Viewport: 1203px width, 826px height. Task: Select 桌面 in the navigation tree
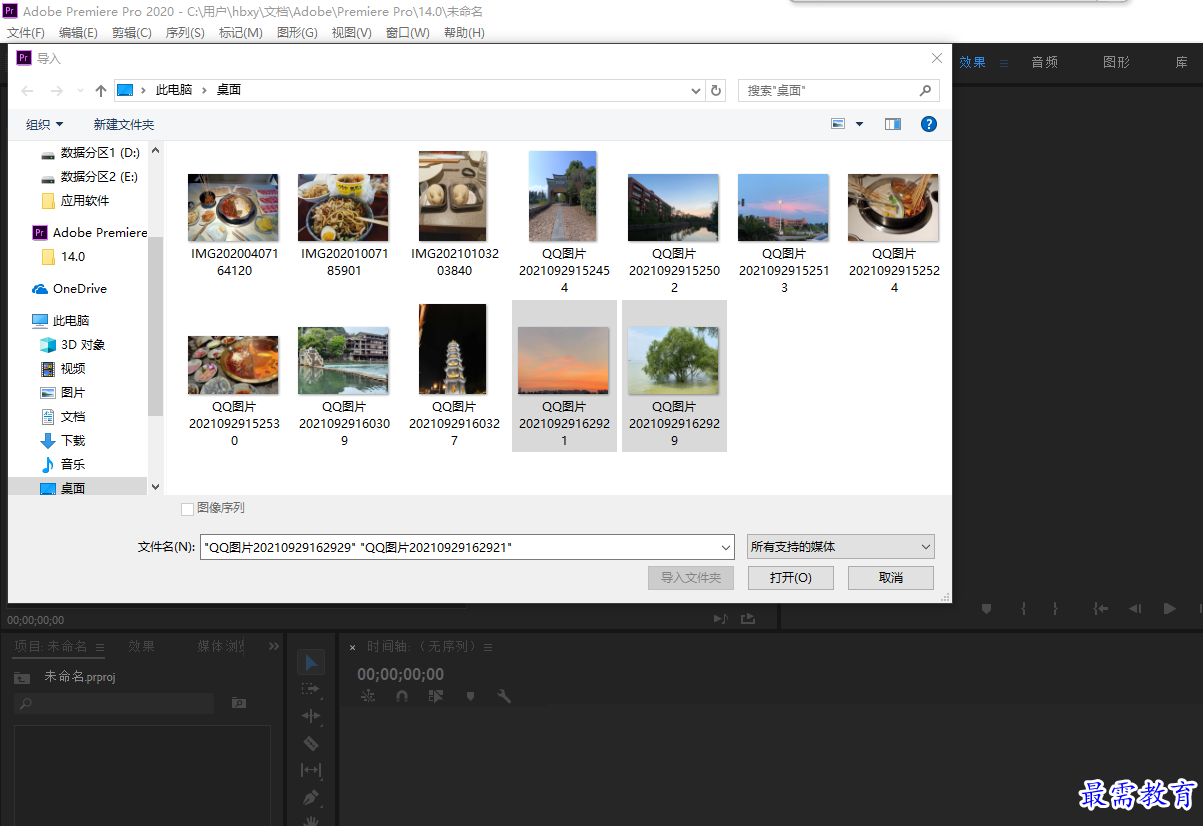73,488
